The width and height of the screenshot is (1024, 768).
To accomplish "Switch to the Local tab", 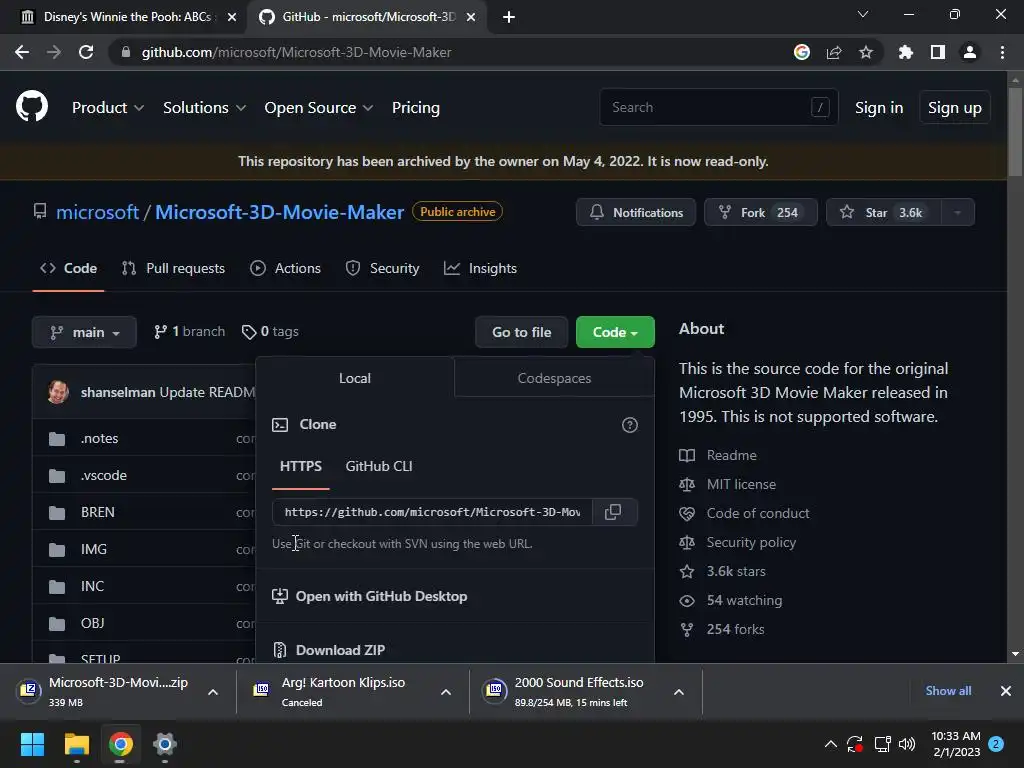I will coord(355,378).
